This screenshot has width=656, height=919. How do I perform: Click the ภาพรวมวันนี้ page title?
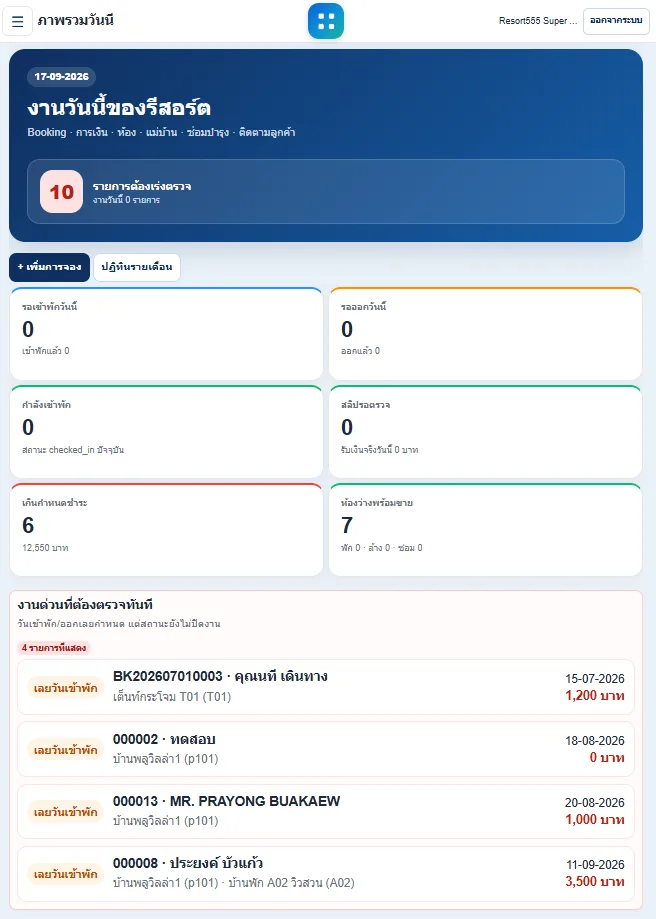click(76, 21)
